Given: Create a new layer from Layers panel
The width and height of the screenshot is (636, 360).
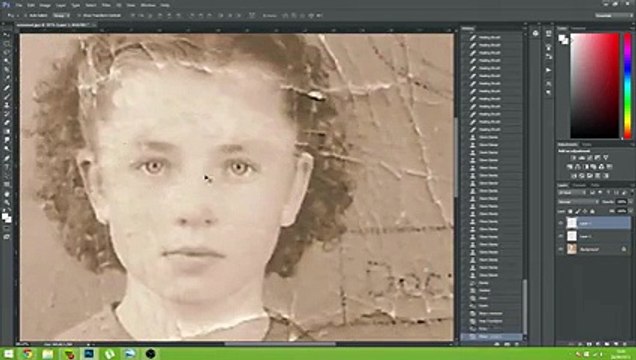Looking at the screenshot, I should [616, 344].
